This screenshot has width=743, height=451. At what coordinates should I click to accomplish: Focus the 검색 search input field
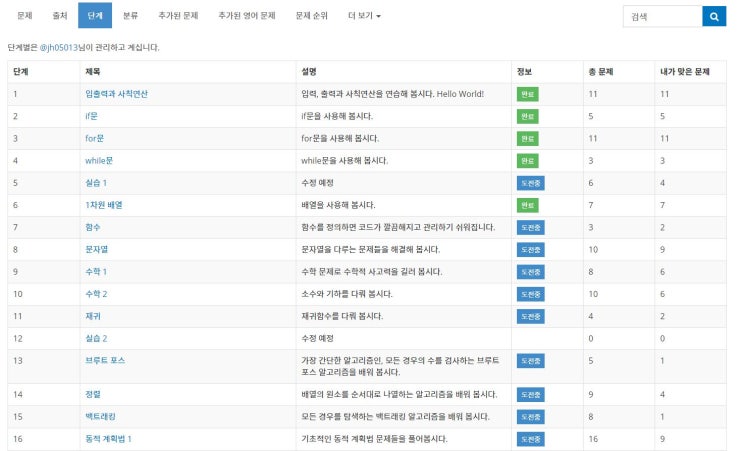pyautogui.click(x=662, y=17)
